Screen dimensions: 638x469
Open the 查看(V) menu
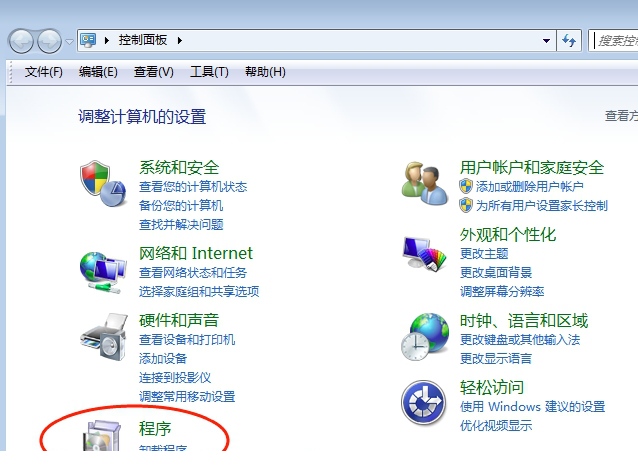[x=154, y=72]
